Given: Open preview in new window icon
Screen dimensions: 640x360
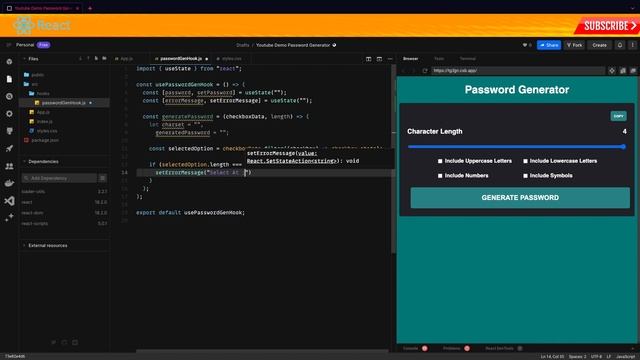Looking at the screenshot, I should click(x=633, y=71).
